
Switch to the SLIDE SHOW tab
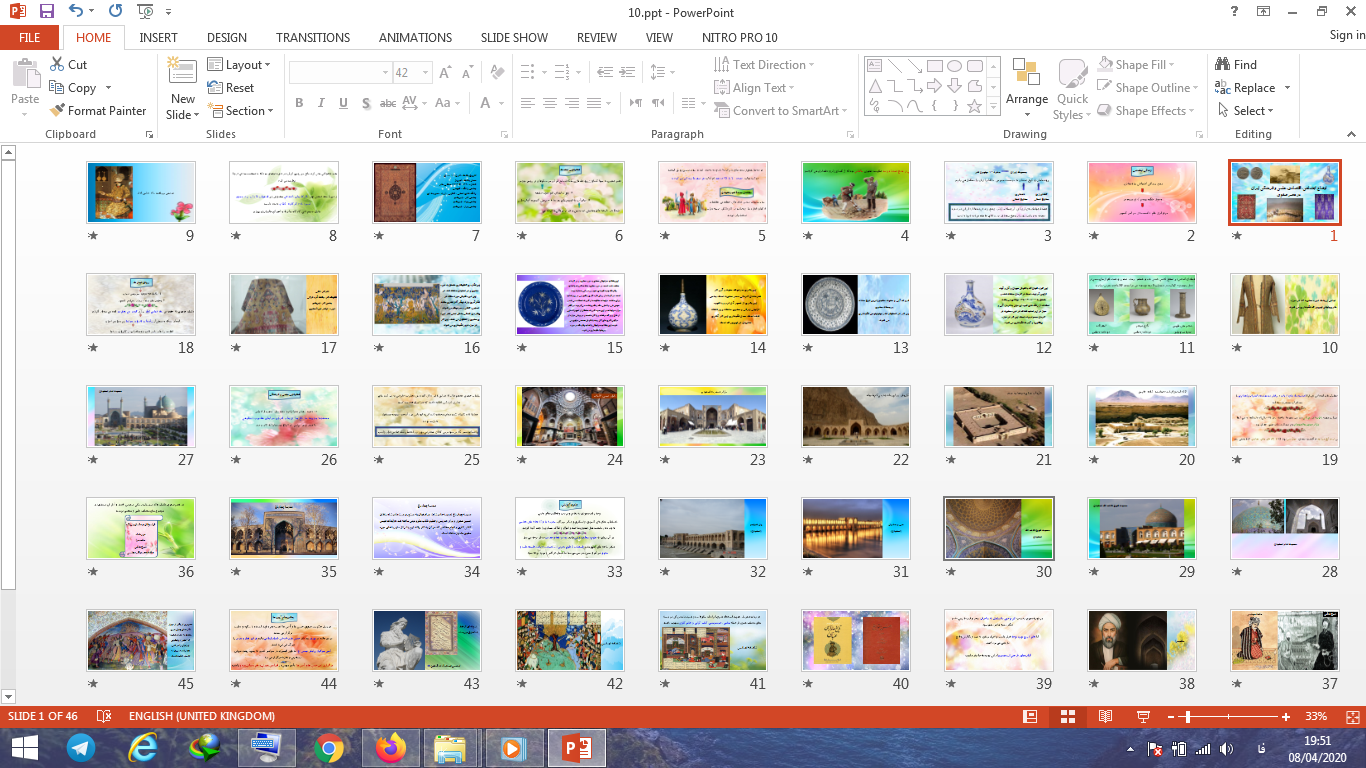514,38
